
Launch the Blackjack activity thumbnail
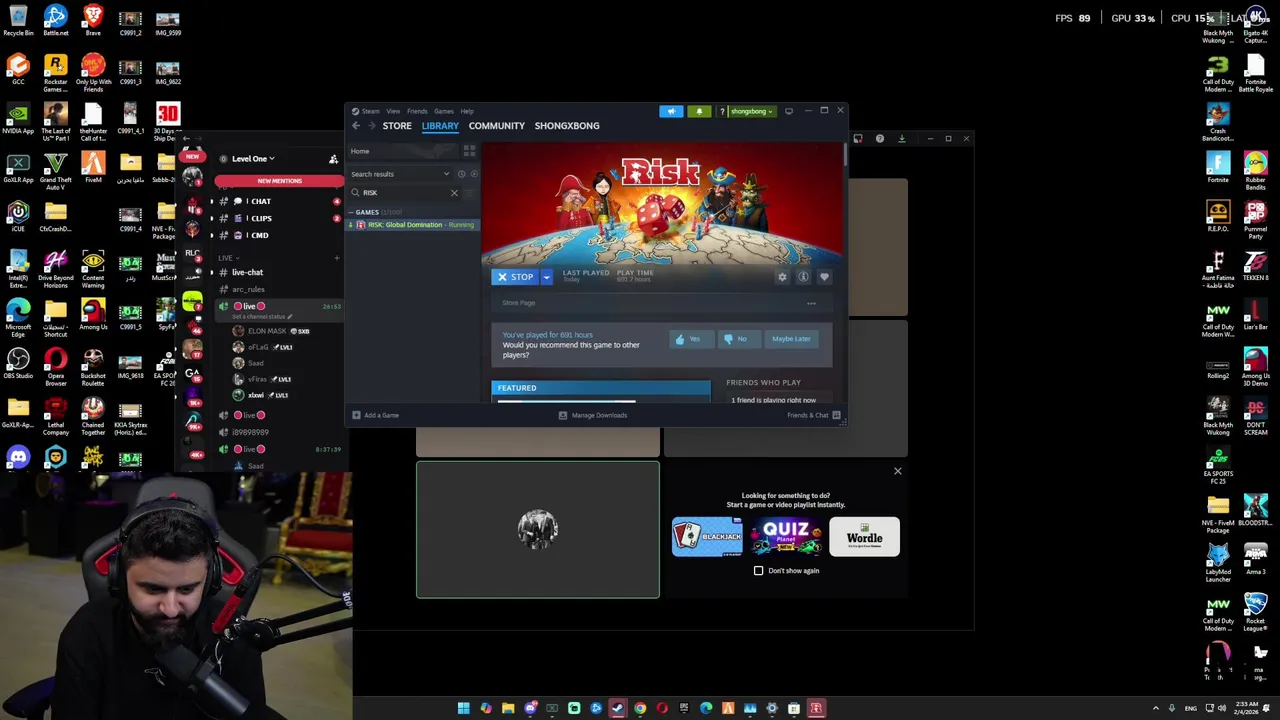pyautogui.click(x=707, y=537)
